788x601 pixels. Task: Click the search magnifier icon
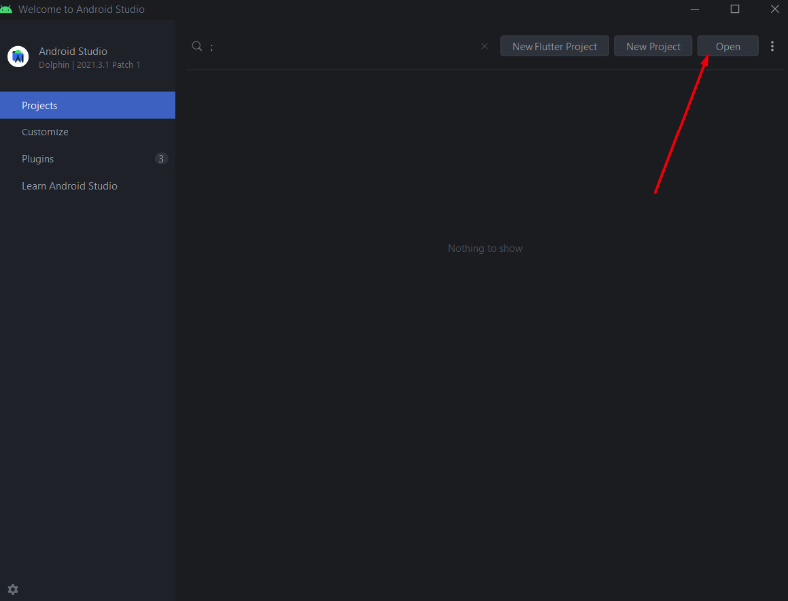point(197,46)
